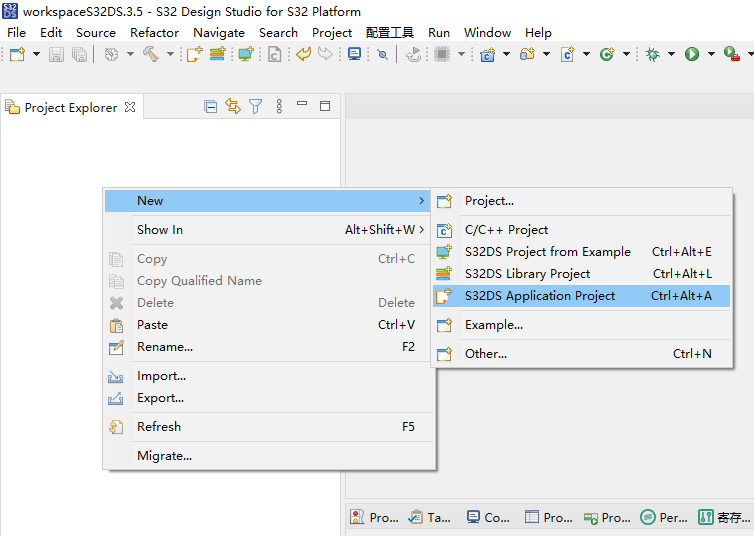Click the build configuration gear icon
The width and height of the screenshot is (754, 536).
(x=111, y=54)
